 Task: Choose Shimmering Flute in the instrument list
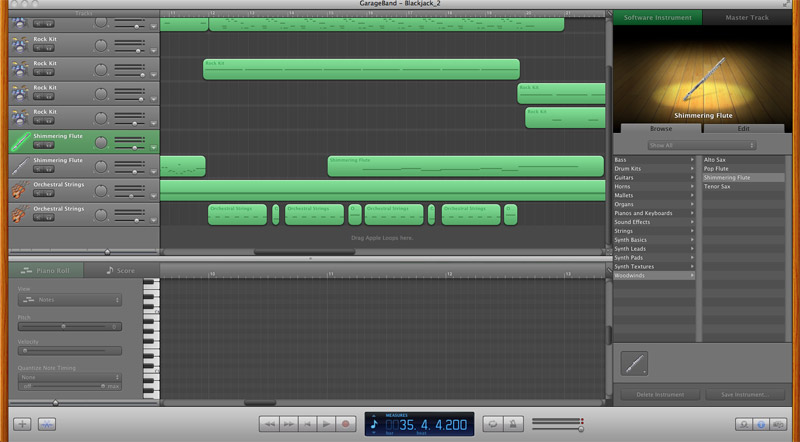[x=743, y=178]
